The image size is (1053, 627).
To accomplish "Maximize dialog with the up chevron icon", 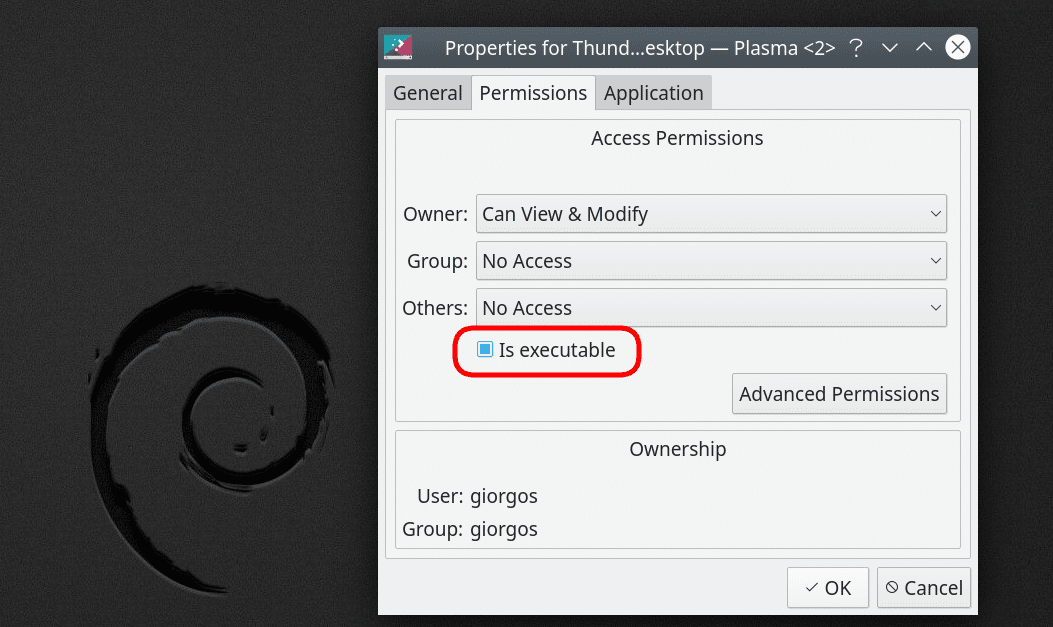I will tap(924, 47).
